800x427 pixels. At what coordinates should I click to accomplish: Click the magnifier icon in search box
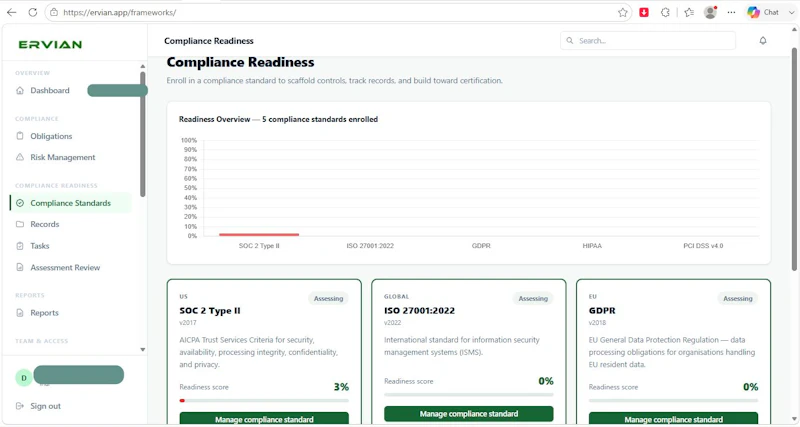coord(570,40)
